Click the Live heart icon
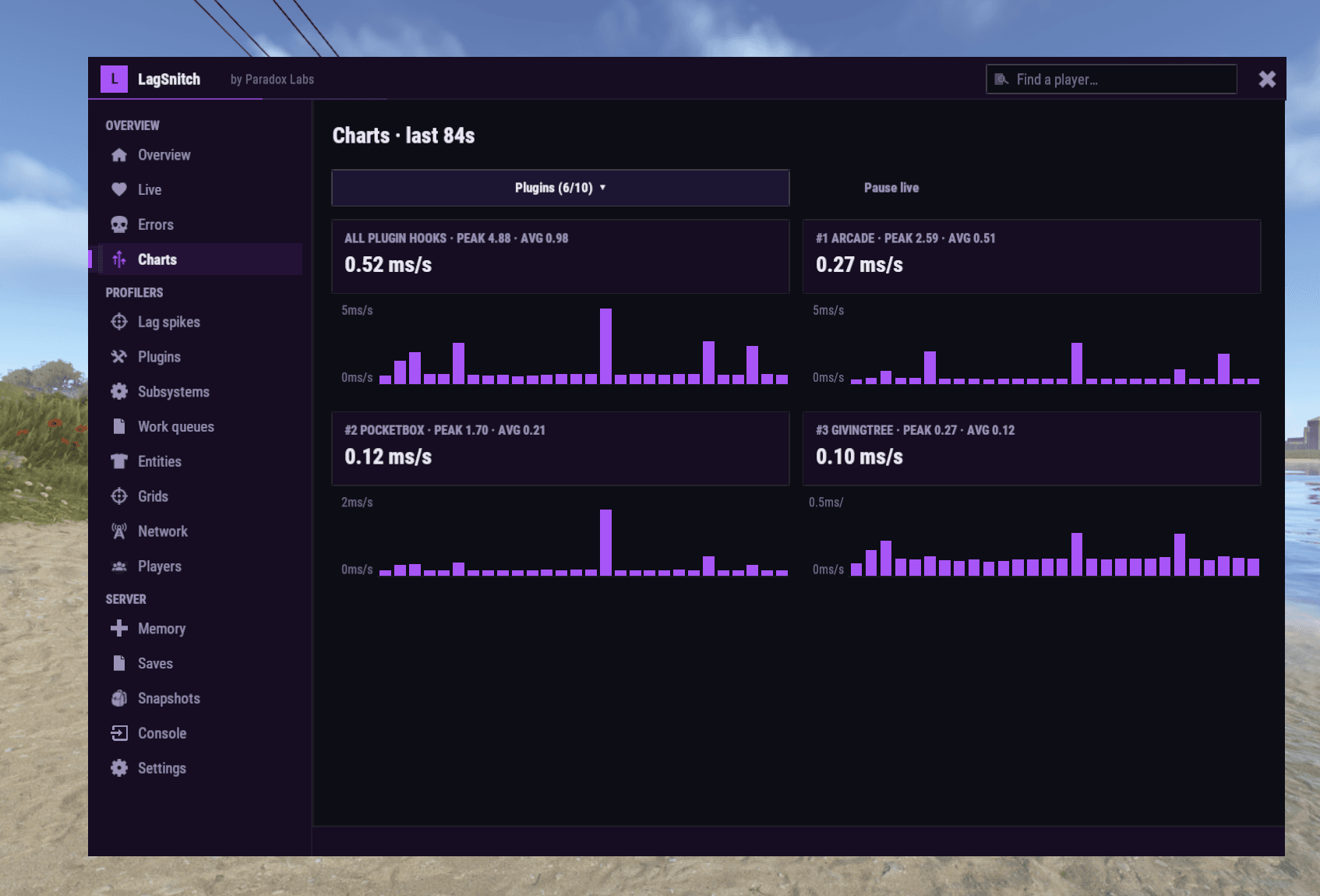The image size is (1320, 896). click(119, 189)
